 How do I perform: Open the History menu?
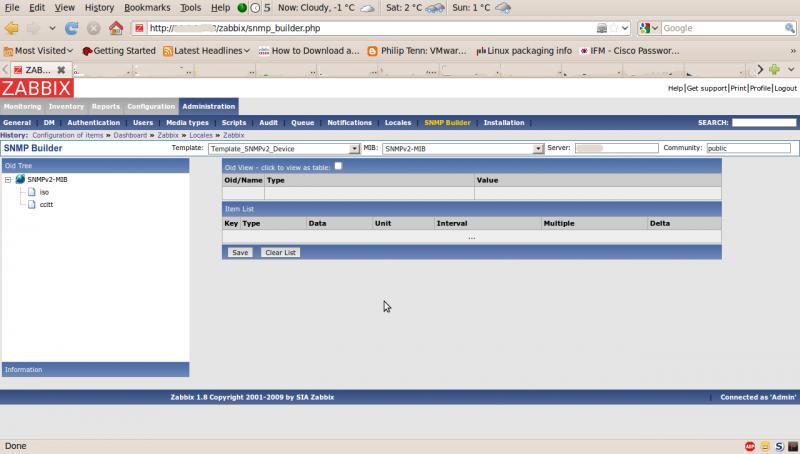pos(99,8)
